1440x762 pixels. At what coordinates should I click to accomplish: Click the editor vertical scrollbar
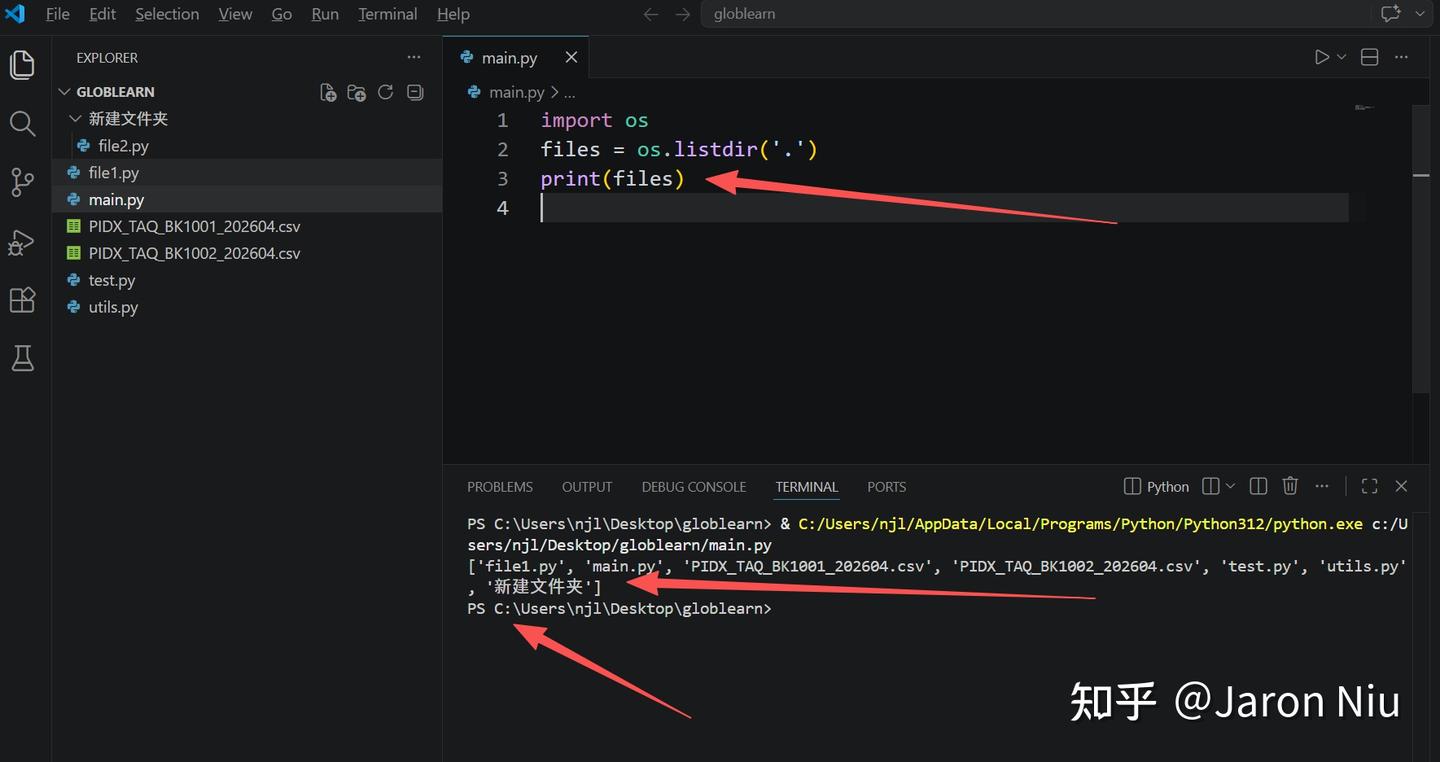(1421, 248)
